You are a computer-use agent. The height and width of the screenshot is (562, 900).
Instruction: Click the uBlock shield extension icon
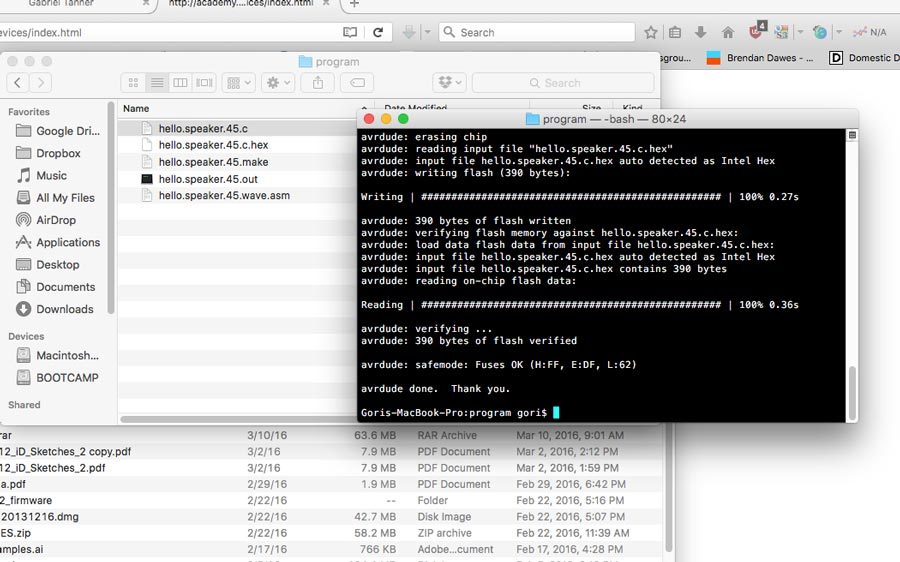(x=757, y=31)
